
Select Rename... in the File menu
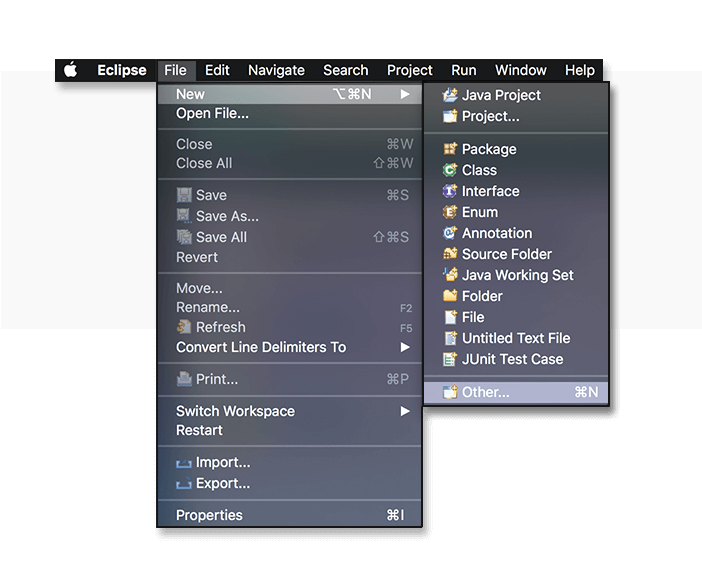290,307
